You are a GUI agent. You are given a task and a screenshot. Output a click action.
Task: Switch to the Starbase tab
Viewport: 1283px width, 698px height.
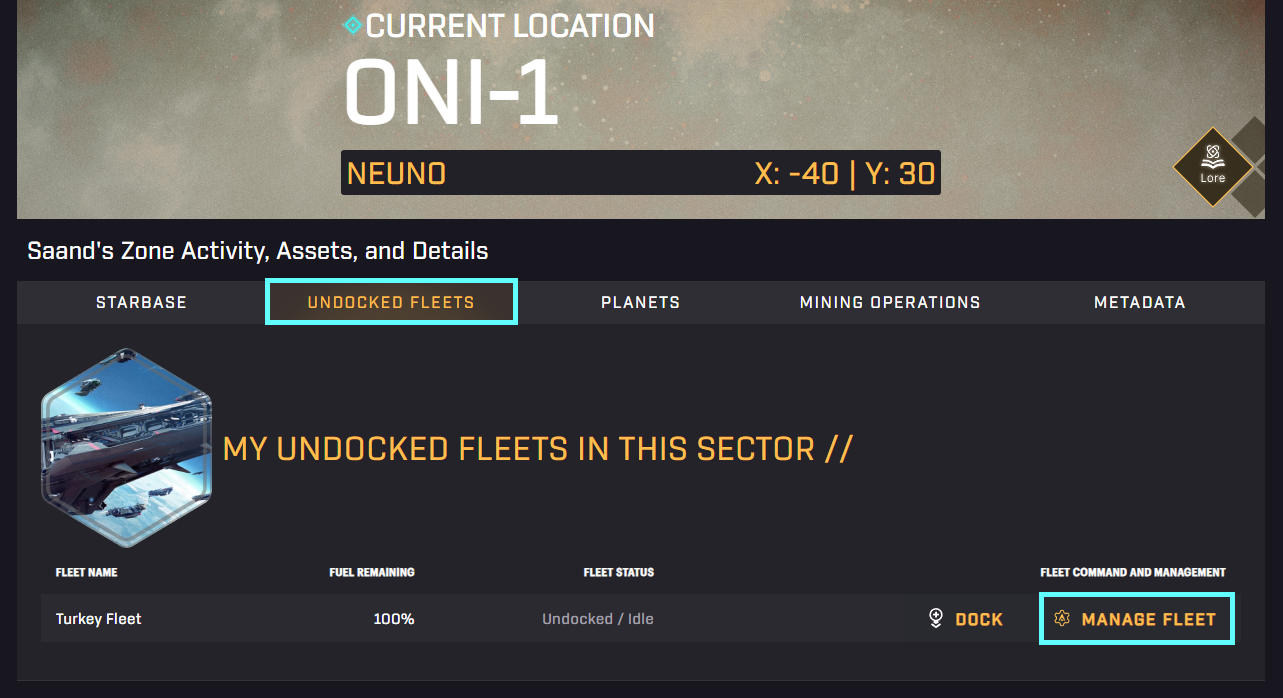pyautogui.click(x=141, y=302)
